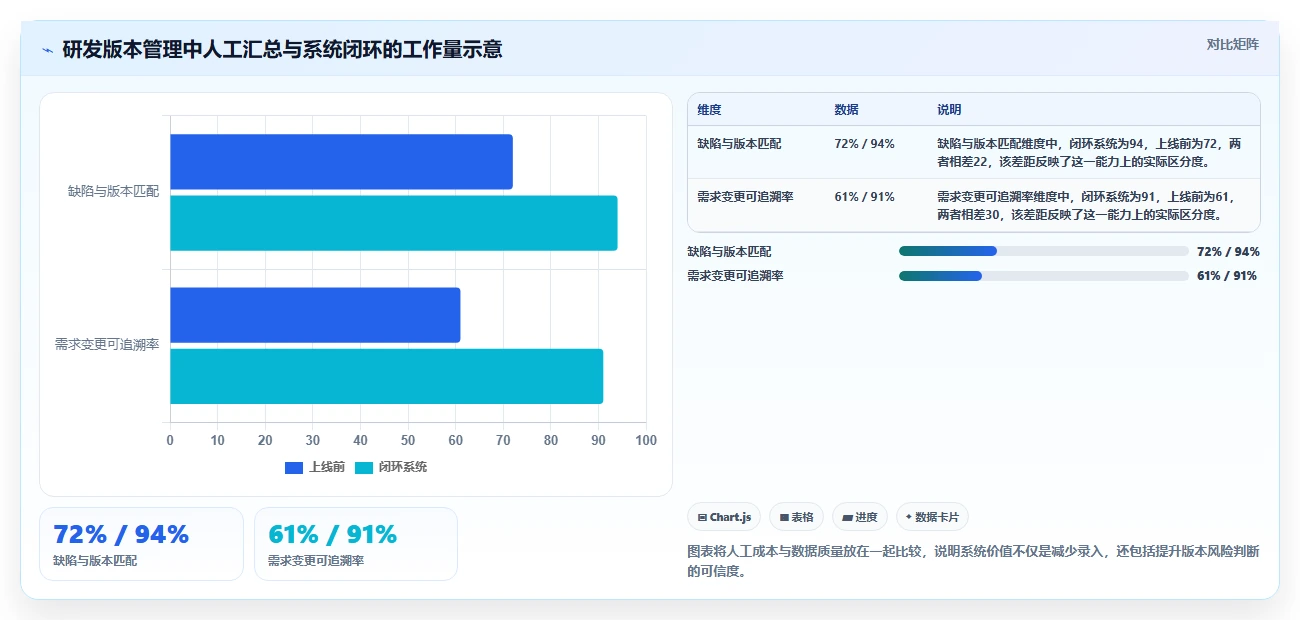Click the description mentioning 两者相差22
This screenshot has height=620, width=1300.
[x=1090, y=152]
